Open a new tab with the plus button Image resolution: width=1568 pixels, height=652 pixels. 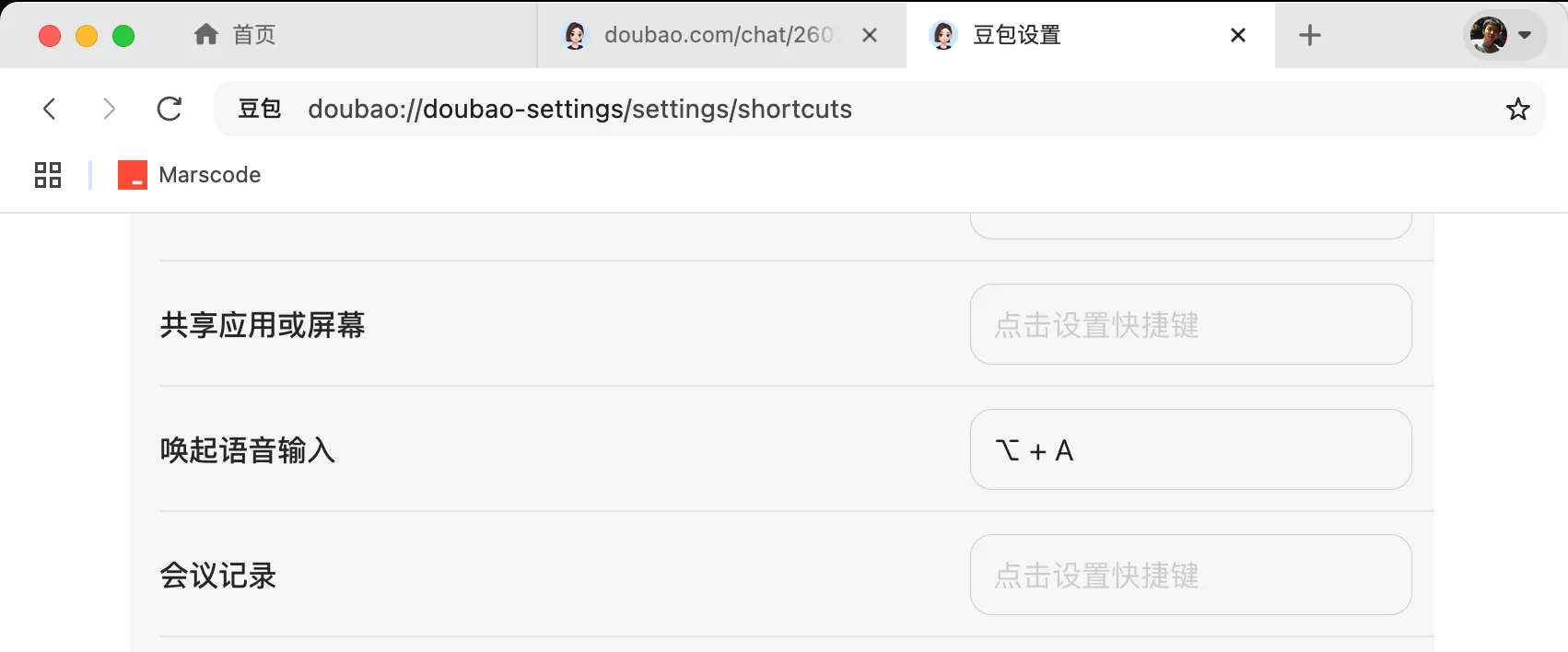(1309, 35)
